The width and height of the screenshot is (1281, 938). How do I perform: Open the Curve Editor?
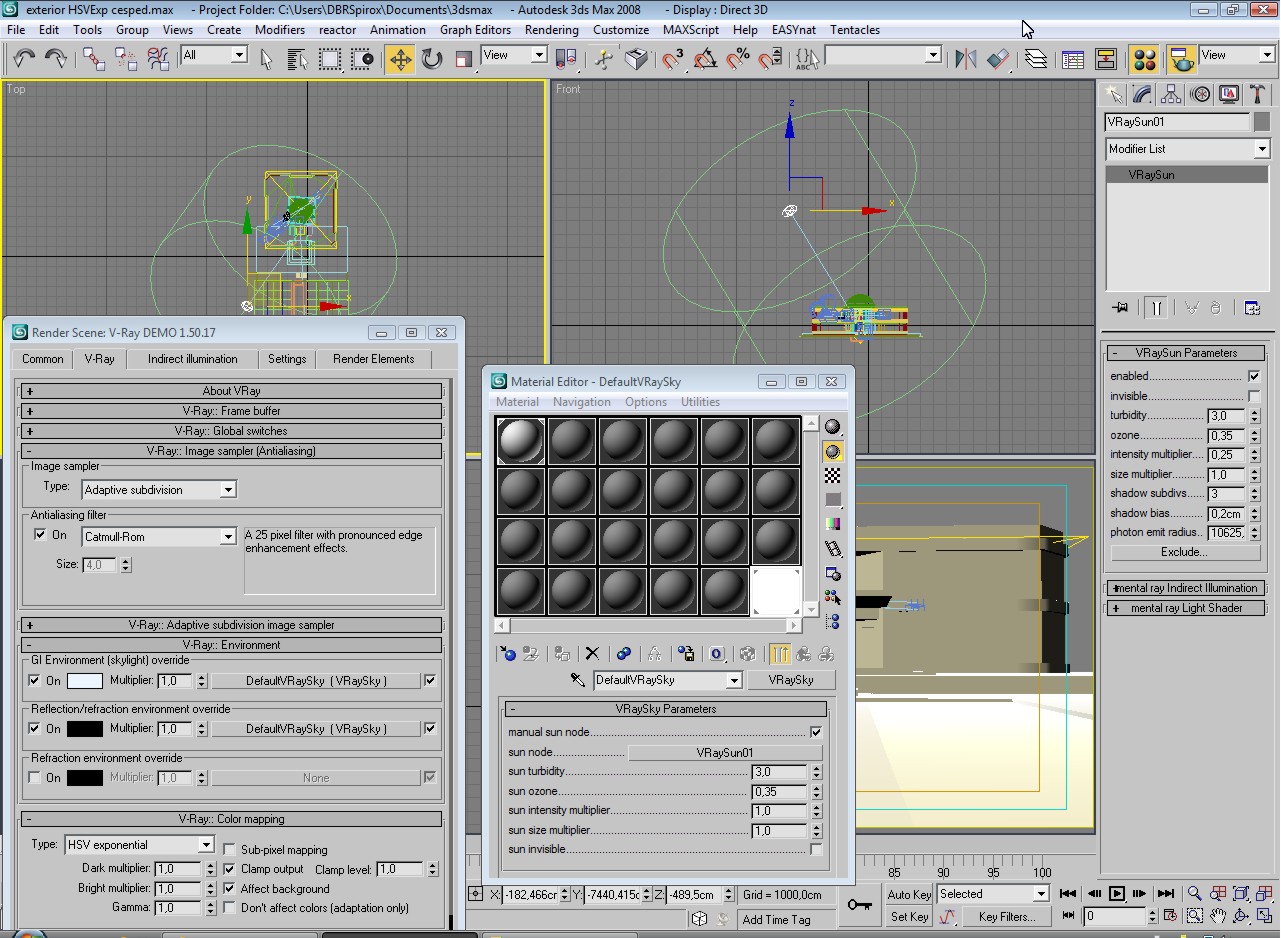[x=1073, y=59]
